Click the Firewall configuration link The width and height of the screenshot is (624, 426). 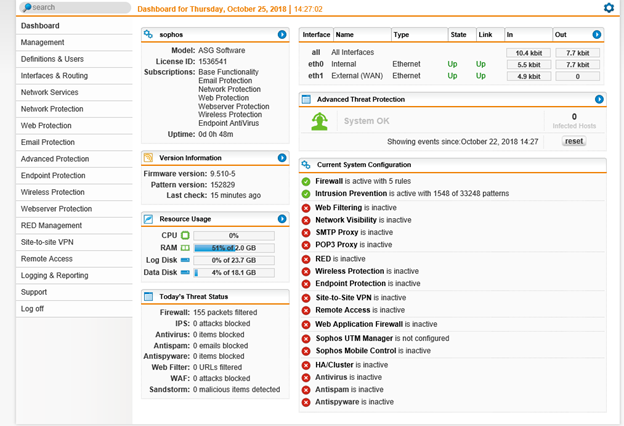[x=329, y=181]
